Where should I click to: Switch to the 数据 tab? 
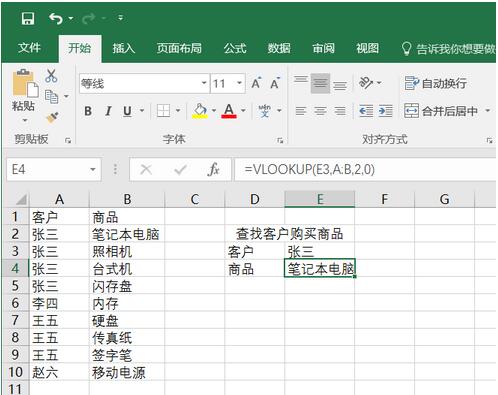(x=279, y=48)
